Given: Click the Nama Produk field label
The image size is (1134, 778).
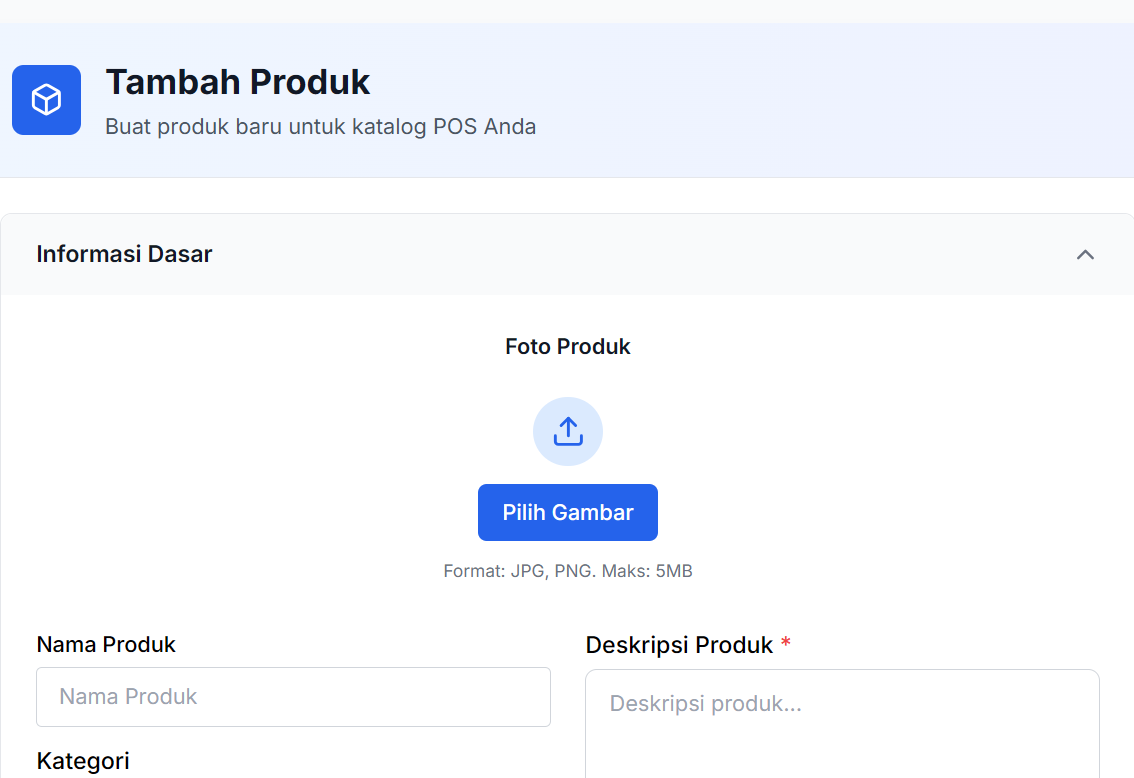Looking at the screenshot, I should (106, 644).
